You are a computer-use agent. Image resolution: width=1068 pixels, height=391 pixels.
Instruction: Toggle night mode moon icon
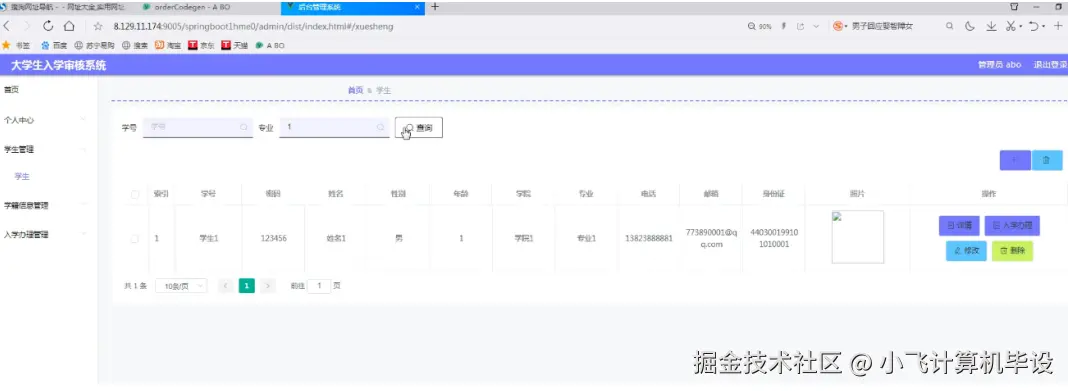pos(970,27)
